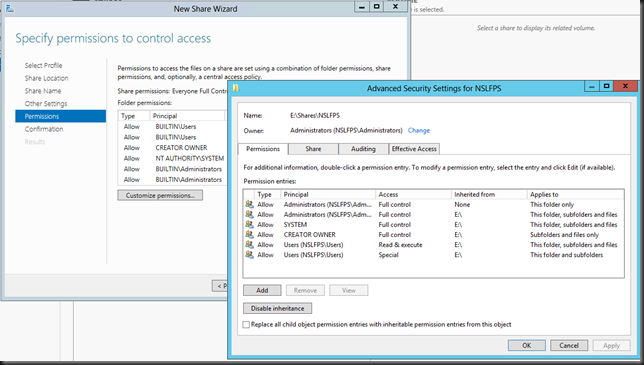The width and height of the screenshot is (644, 365).
Task: Select 'Subfolders and files only' applies-to cell
Action: pos(564,234)
